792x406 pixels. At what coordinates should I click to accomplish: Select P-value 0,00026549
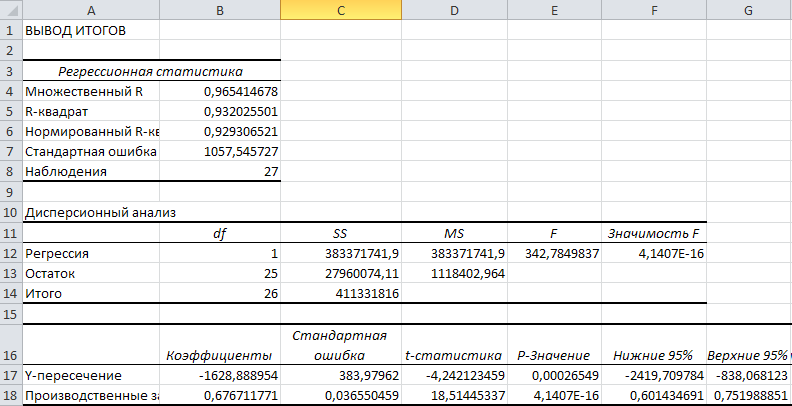click(x=554, y=375)
